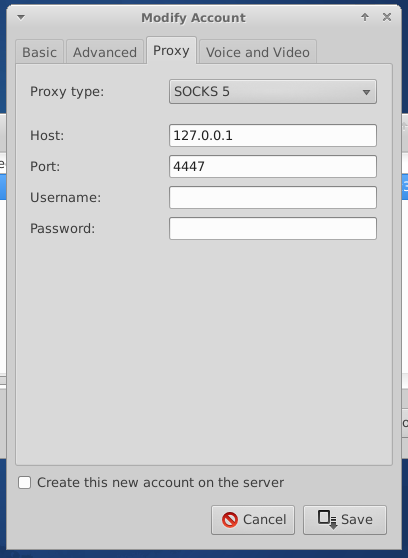This screenshot has width=408, height=558.
Task: Switch to the Basic tab
Action: coord(40,52)
